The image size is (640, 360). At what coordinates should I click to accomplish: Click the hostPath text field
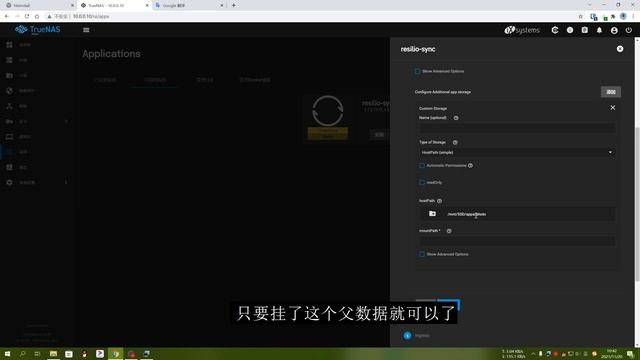point(529,214)
